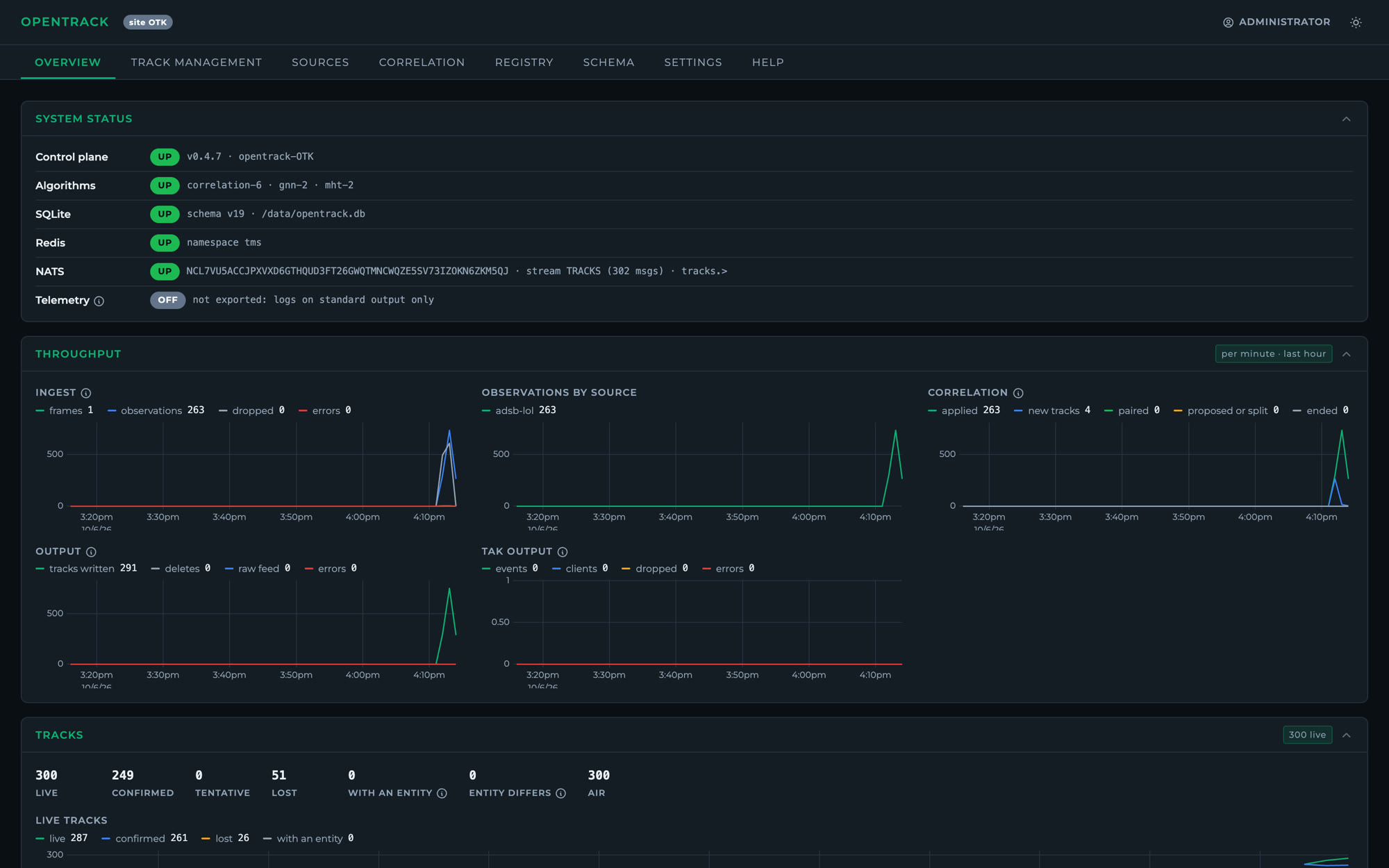Open the Settings tab
Viewport: 1389px width, 868px height.
click(693, 62)
